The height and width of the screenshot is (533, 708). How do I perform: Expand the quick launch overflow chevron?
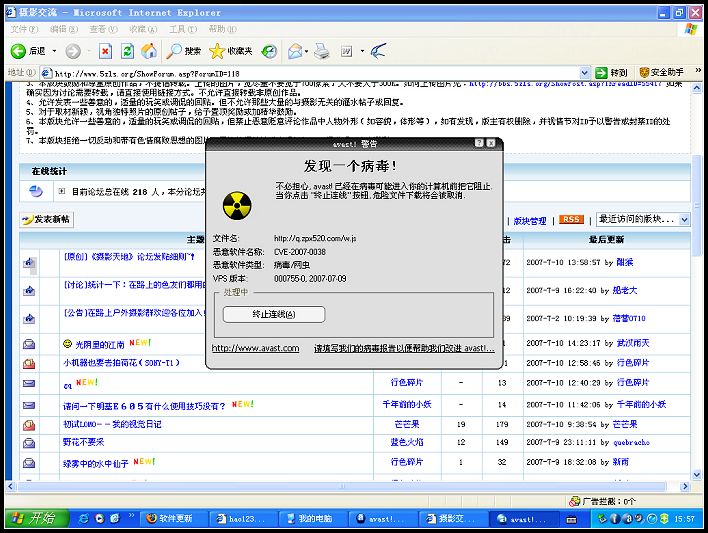131,515
